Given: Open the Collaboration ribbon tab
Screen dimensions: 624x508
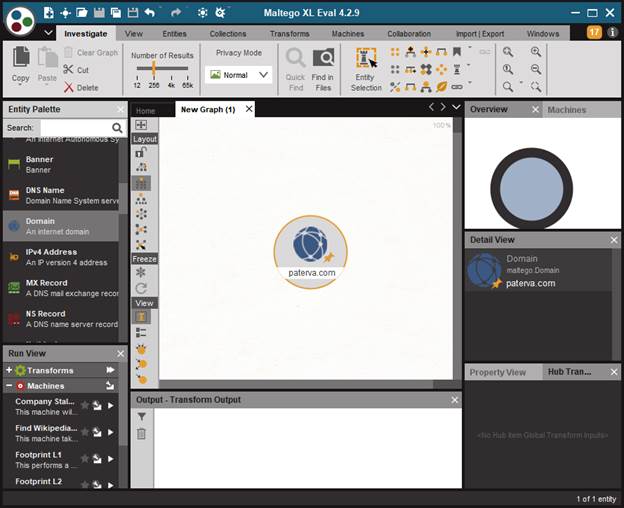Looking at the screenshot, I should click(409, 34).
